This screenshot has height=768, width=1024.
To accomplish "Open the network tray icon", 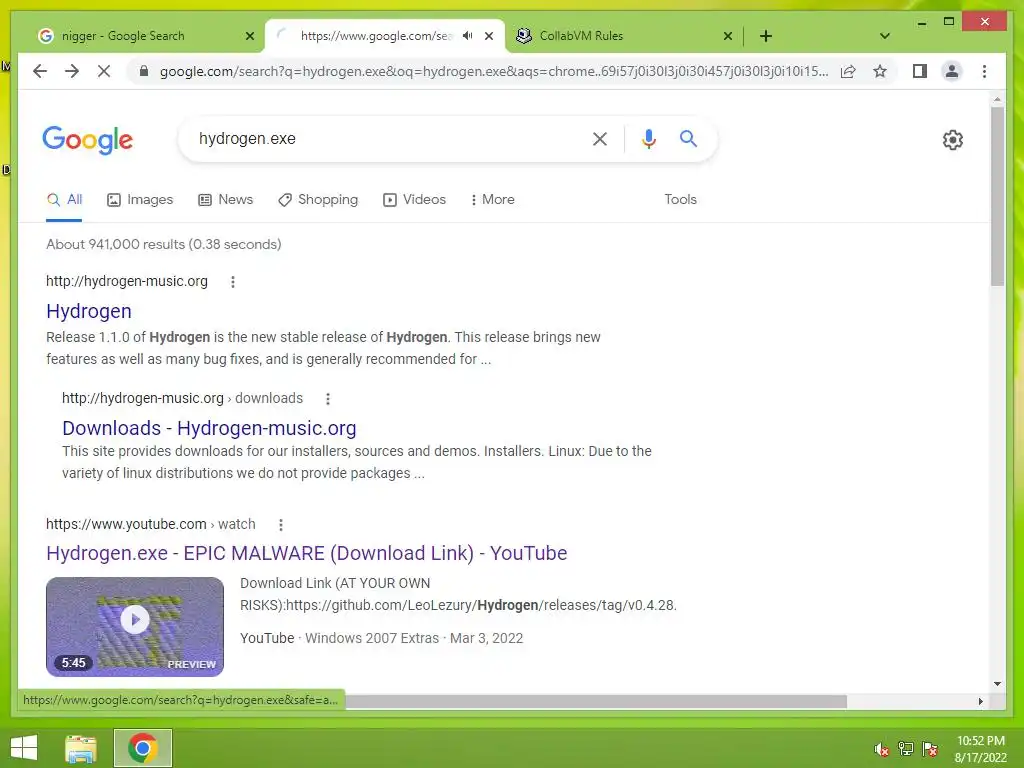I will (906, 749).
